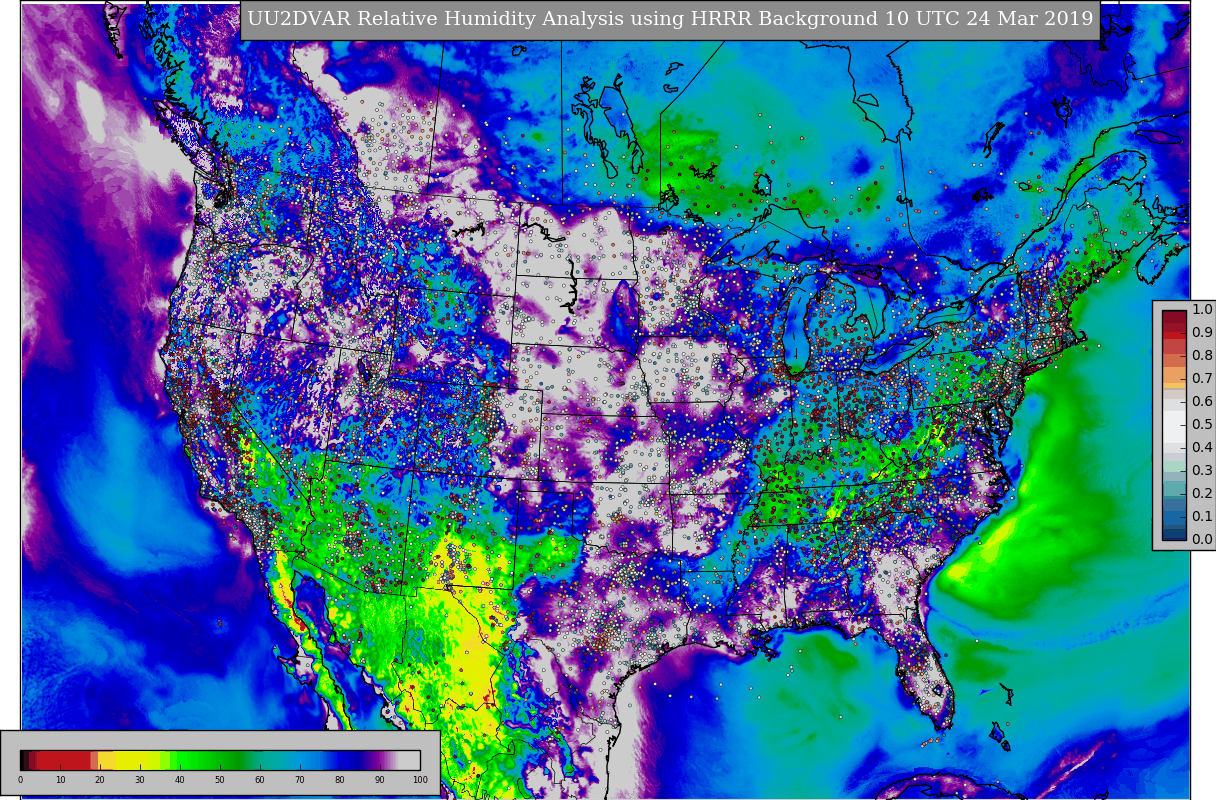Click the 20 tick label on humidity colorbar
Screen dimensions: 1216x800
click(x=100, y=780)
